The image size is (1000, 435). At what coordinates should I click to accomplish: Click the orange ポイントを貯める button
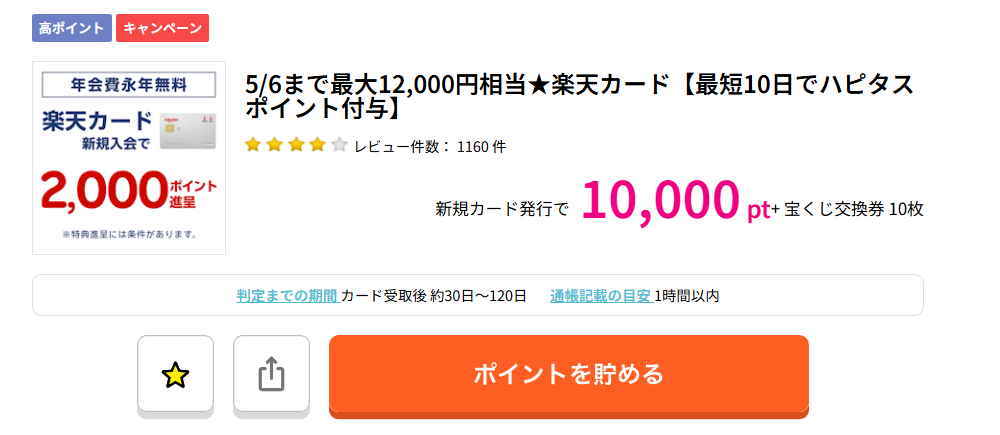pyautogui.click(x=569, y=374)
